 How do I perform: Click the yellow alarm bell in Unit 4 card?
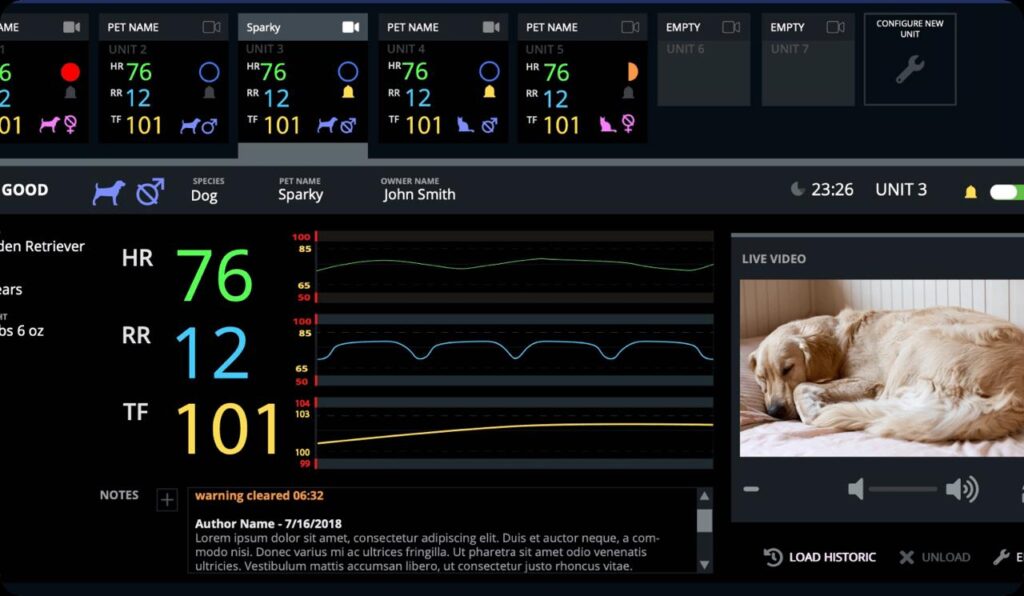pyautogui.click(x=489, y=93)
